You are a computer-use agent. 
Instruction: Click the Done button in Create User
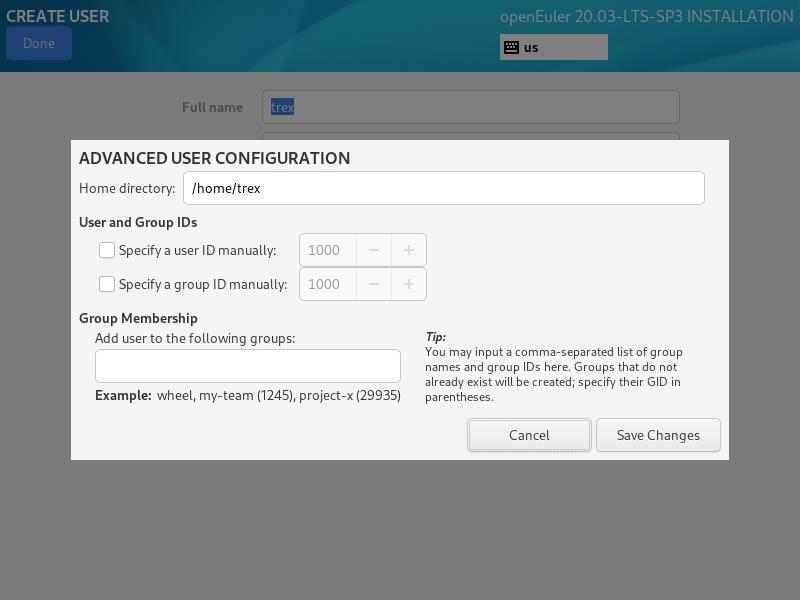39,43
